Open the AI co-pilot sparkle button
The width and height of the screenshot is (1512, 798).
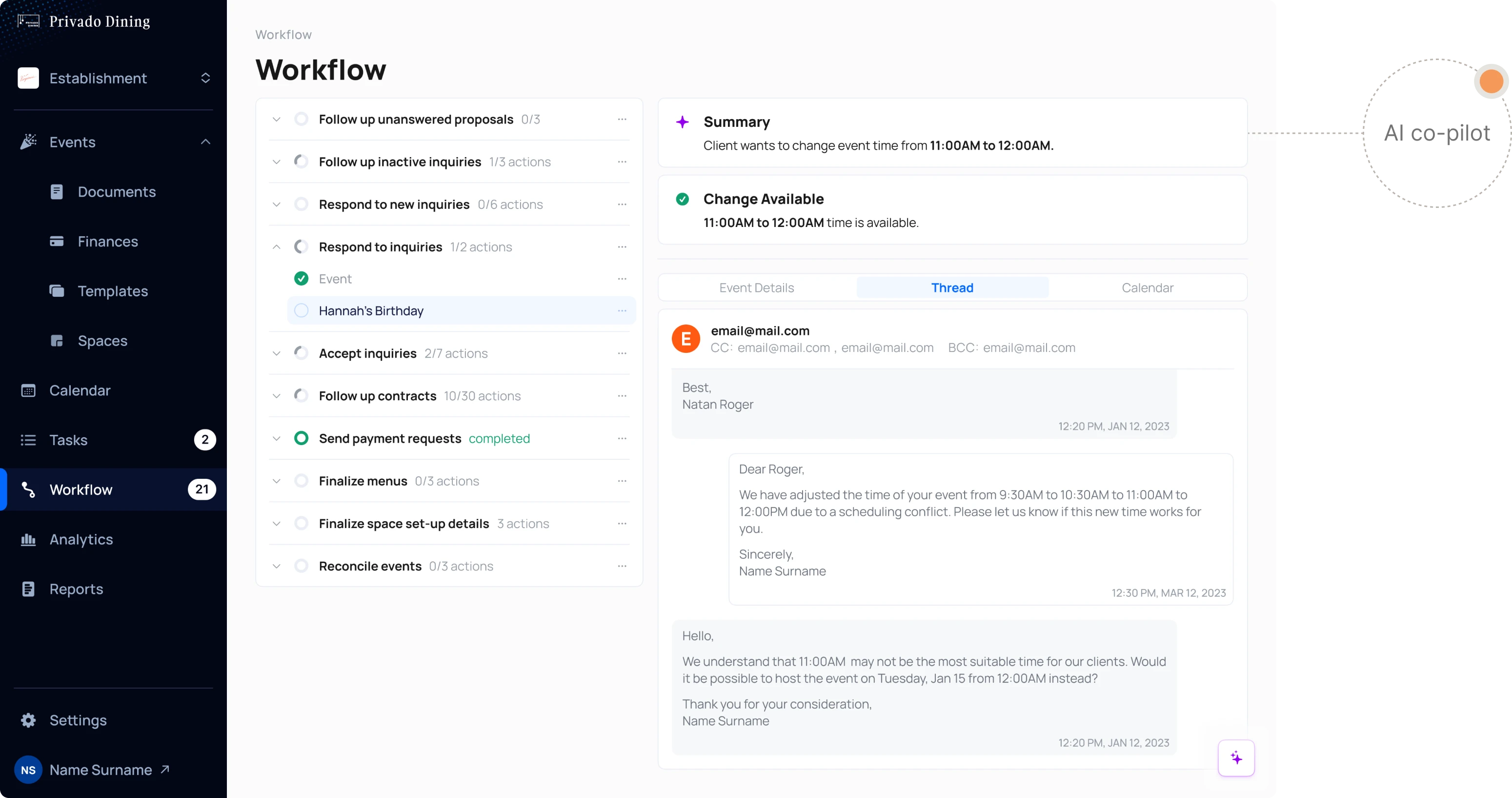[1236, 757]
